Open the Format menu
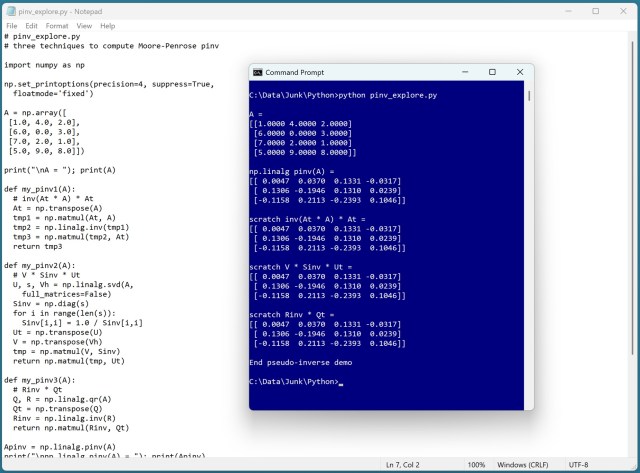 [x=57, y=25]
